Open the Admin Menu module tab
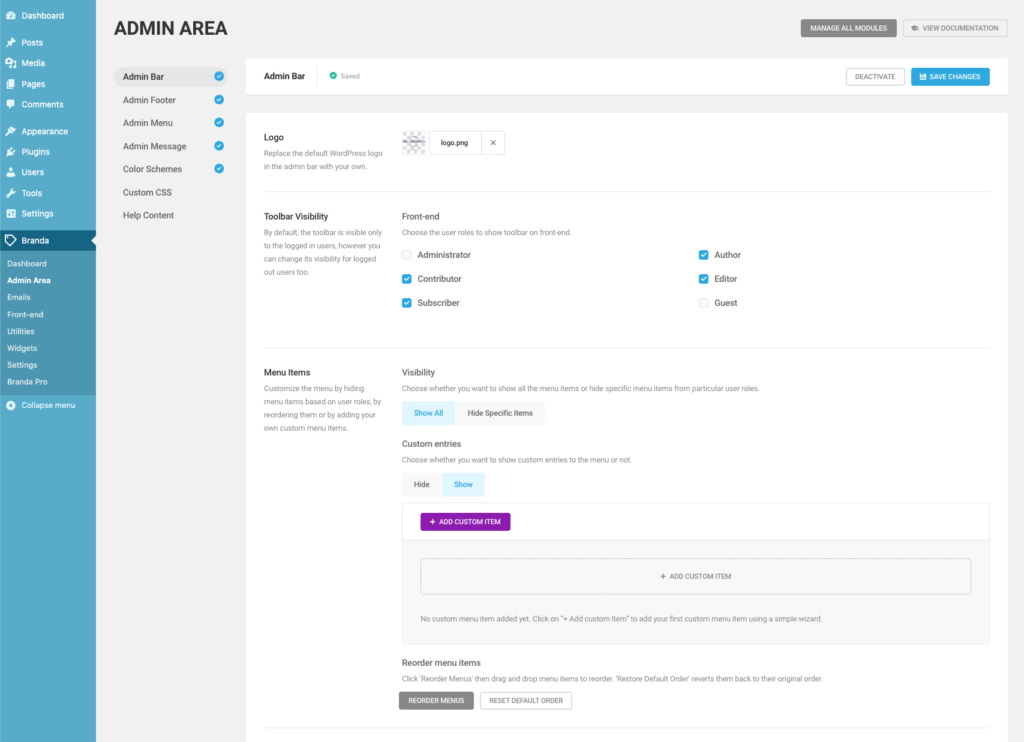Screen dimensions: 1024x742 pyautogui.click(x=171, y=123)
